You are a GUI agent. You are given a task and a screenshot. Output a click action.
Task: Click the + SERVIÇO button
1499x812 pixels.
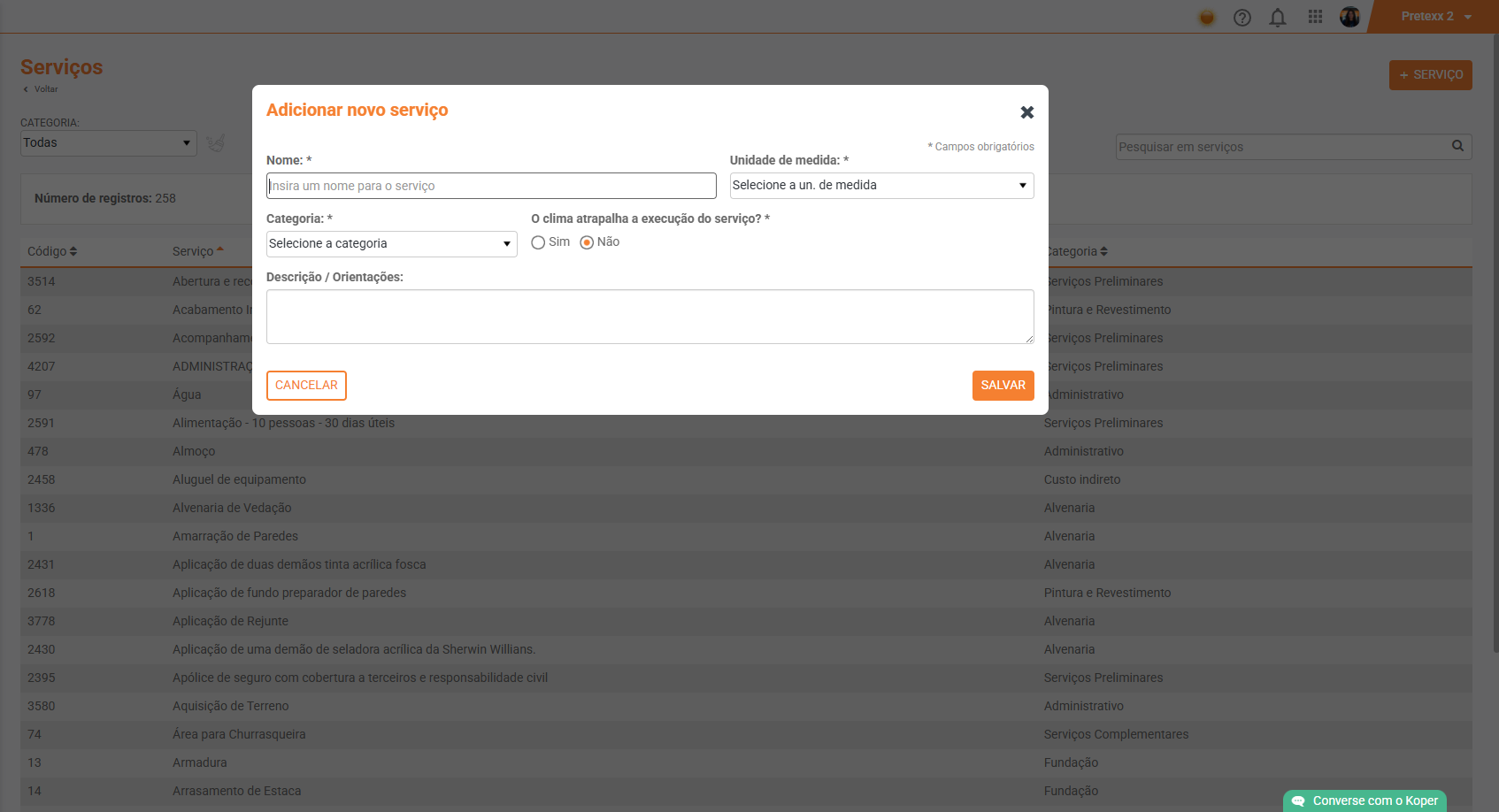(x=1430, y=75)
